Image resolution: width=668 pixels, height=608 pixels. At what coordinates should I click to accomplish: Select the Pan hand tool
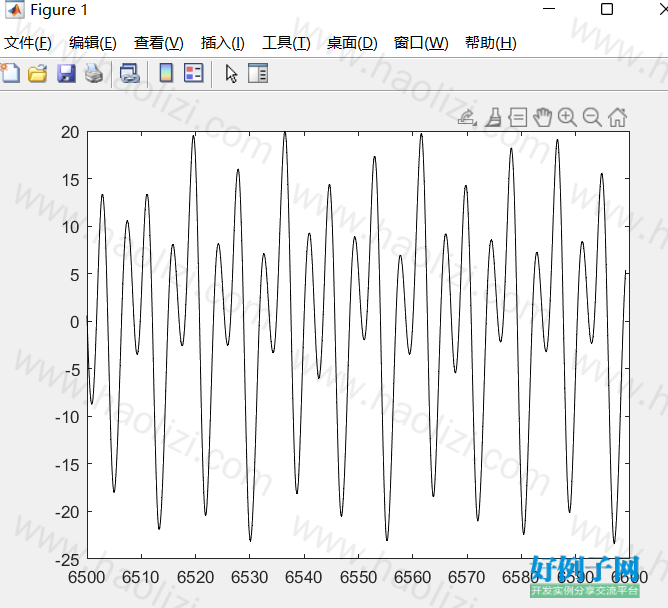point(543,117)
